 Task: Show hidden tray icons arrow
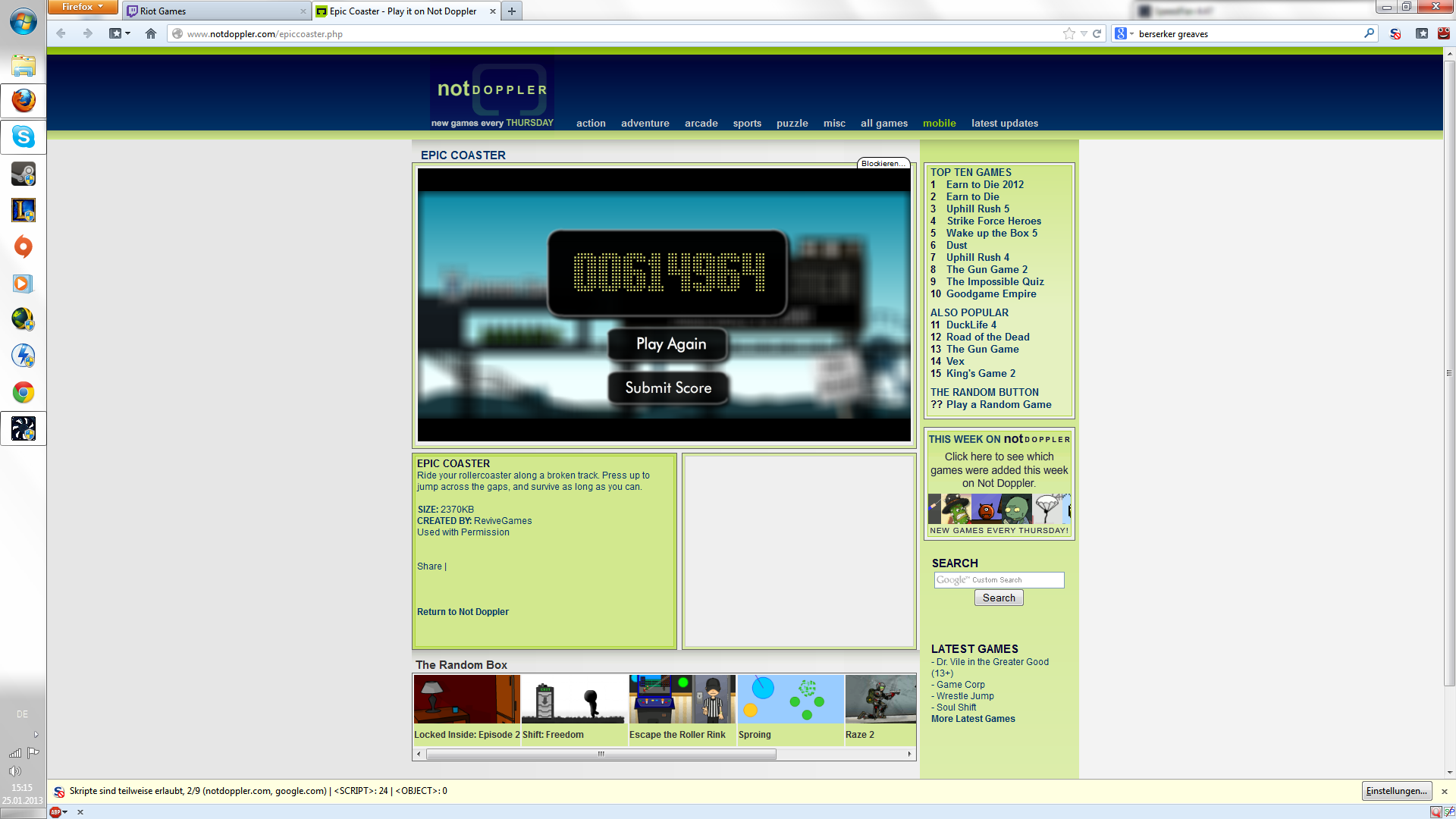(x=36, y=734)
